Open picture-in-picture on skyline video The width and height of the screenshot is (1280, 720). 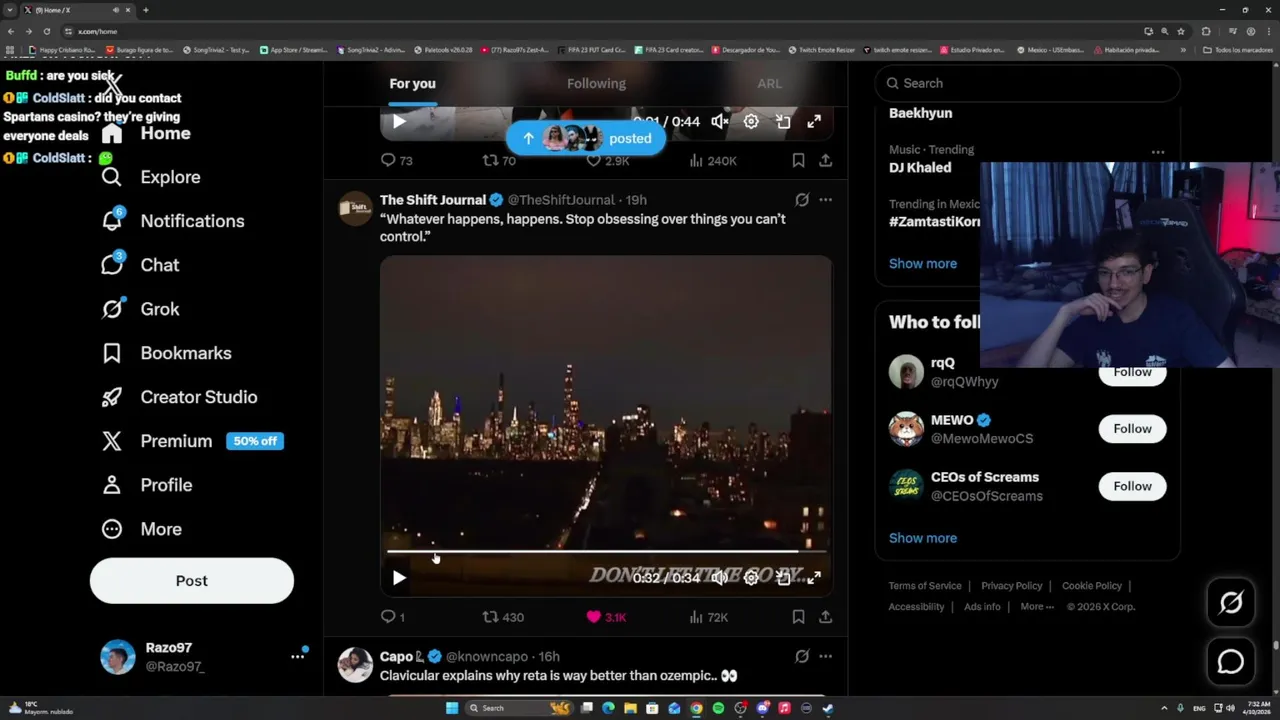783,578
